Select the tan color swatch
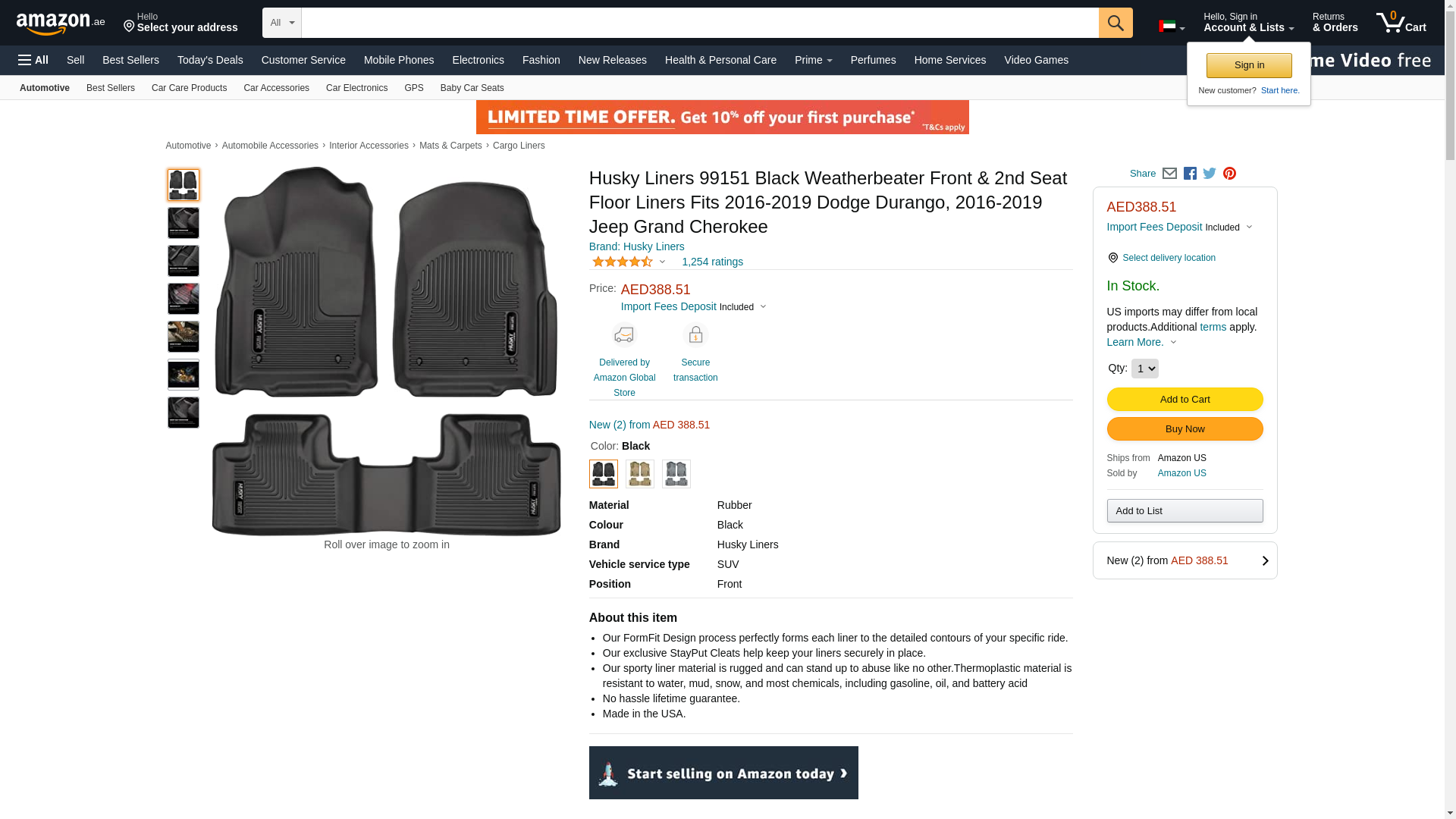The width and height of the screenshot is (1456, 819). pos(640,474)
